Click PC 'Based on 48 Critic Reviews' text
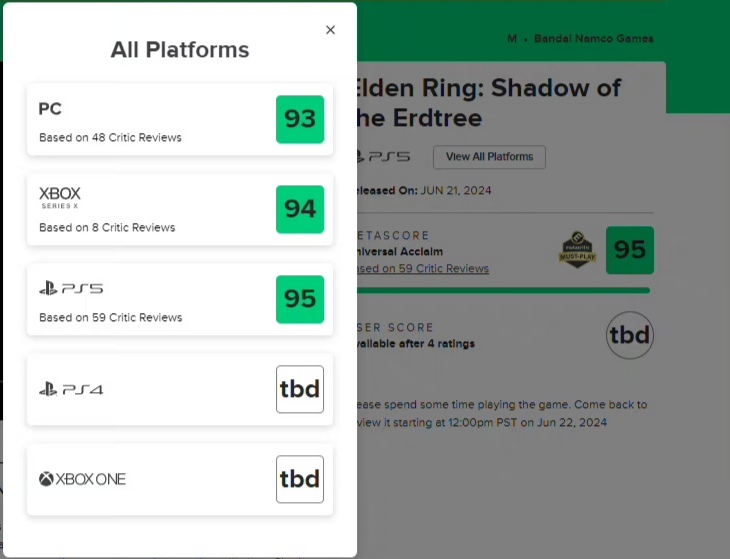The height and width of the screenshot is (559, 730). [x=110, y=137]
